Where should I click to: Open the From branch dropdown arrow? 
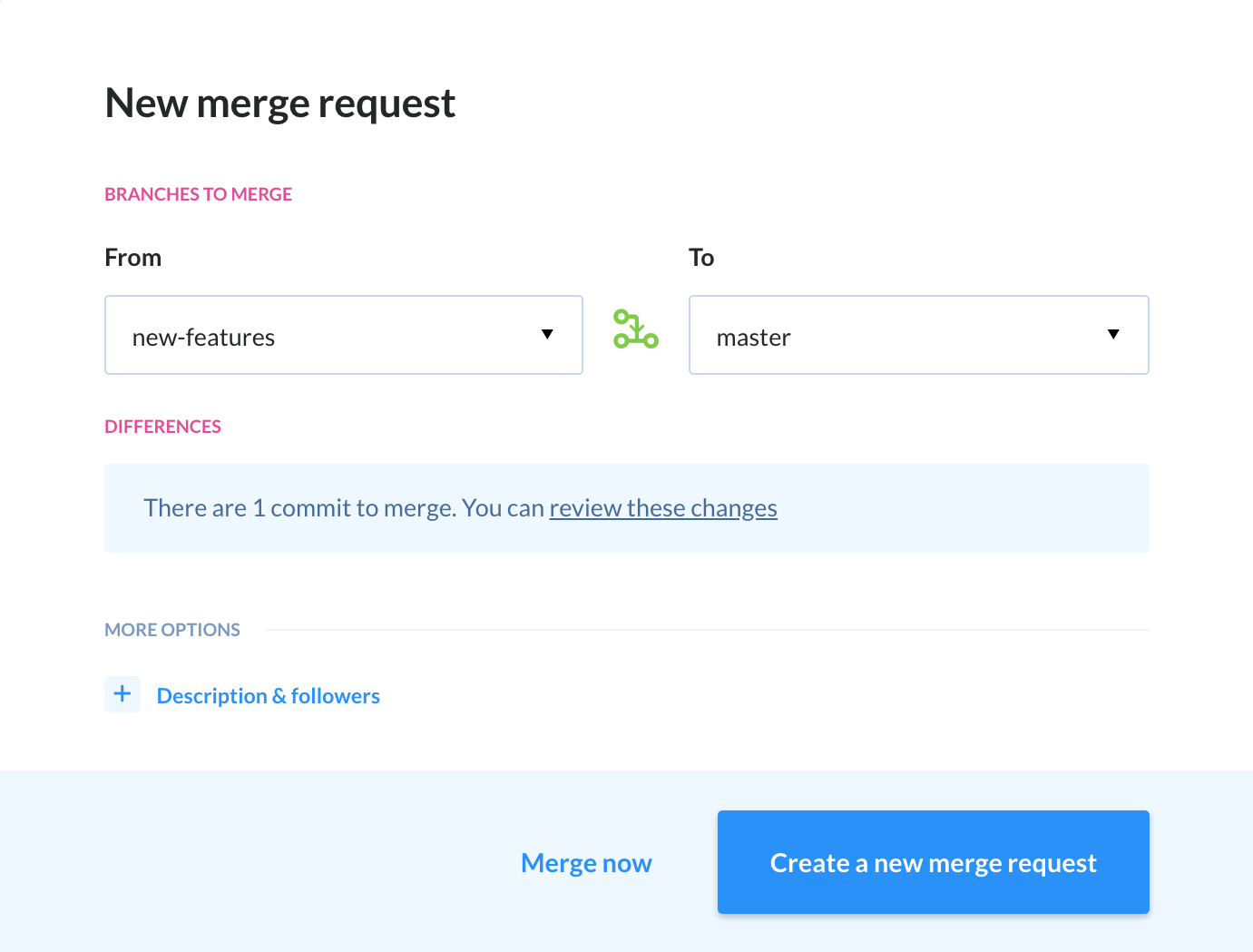pyautogui.click(x=547, y=334)
